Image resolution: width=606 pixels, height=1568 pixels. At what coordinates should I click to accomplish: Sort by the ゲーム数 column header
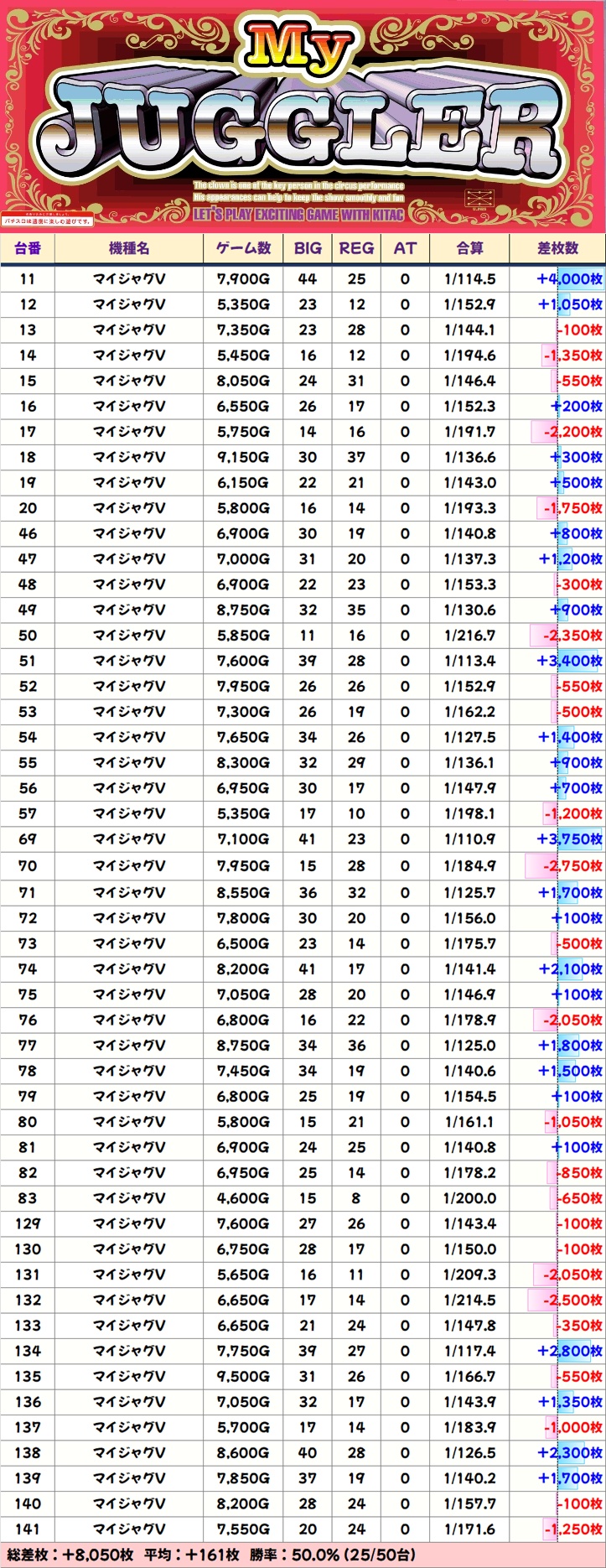243,248
